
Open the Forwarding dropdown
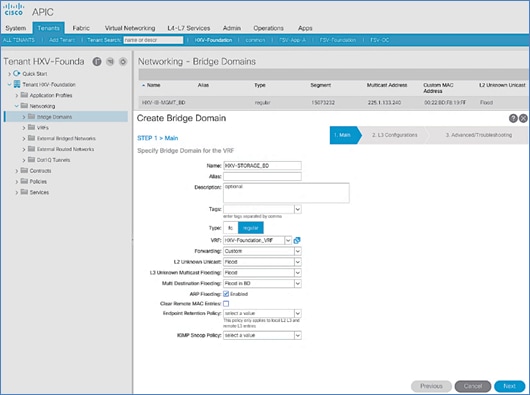pos(298,251)
